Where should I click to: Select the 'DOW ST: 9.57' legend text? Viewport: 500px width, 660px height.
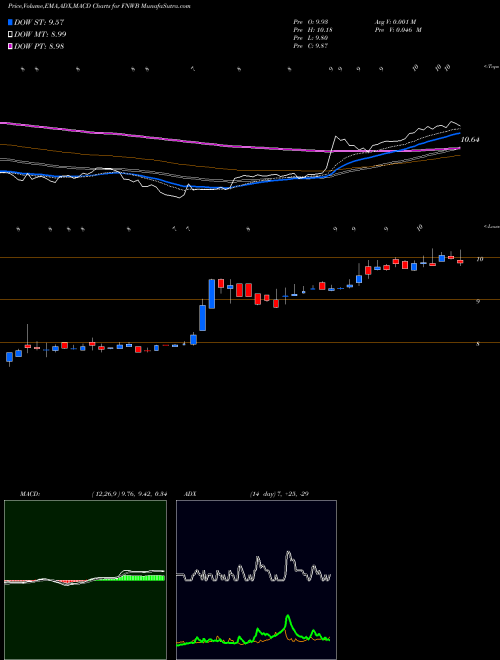click(x=39, y=23)
